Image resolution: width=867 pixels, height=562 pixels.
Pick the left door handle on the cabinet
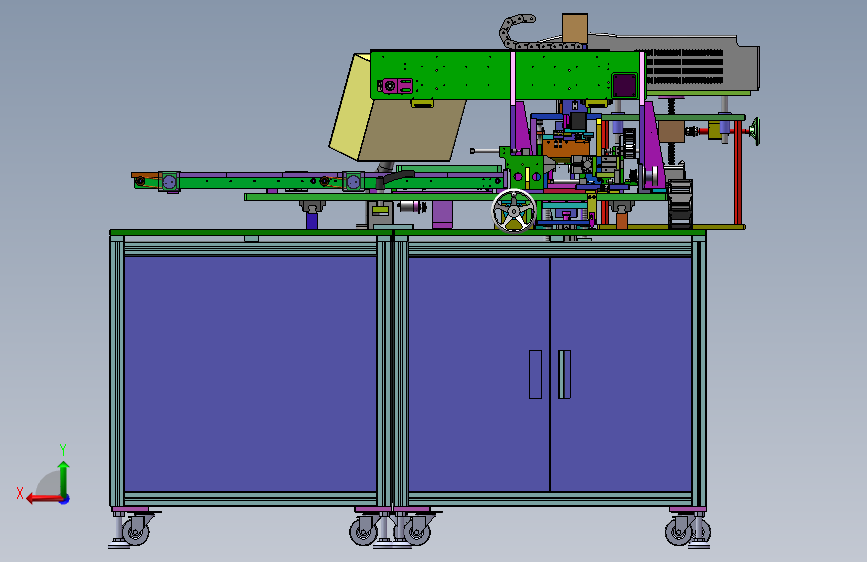535,374
